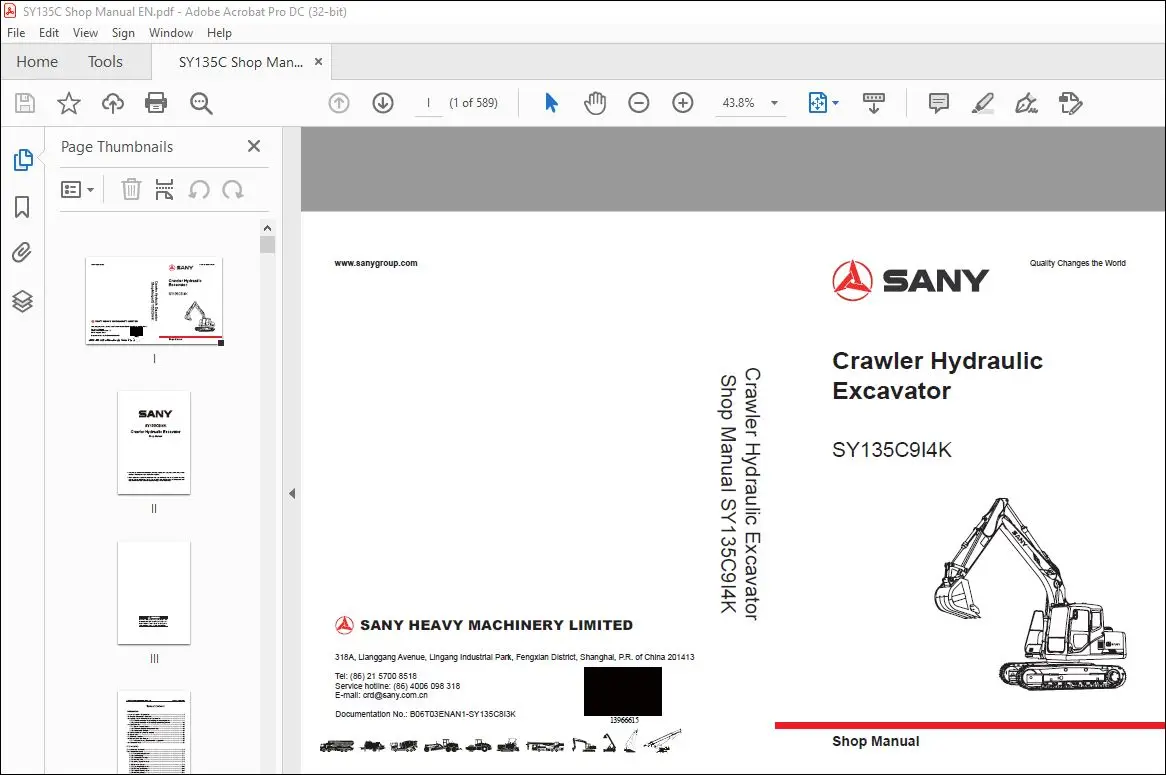Select the highlight text pen tool
The image size is (1166, 775).
[x=982, y=103]
